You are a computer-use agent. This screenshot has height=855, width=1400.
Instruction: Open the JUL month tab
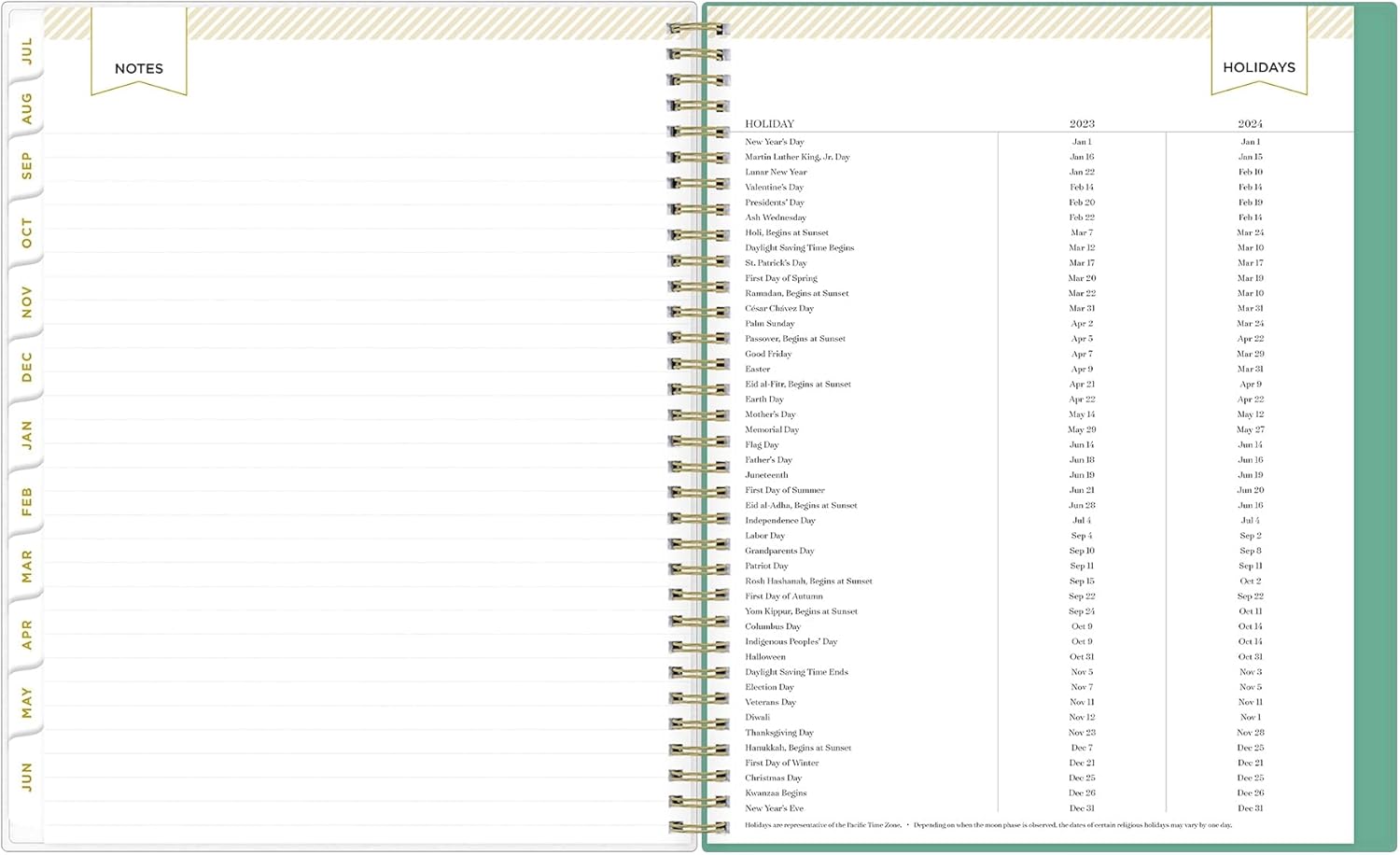tap(26, 50)
